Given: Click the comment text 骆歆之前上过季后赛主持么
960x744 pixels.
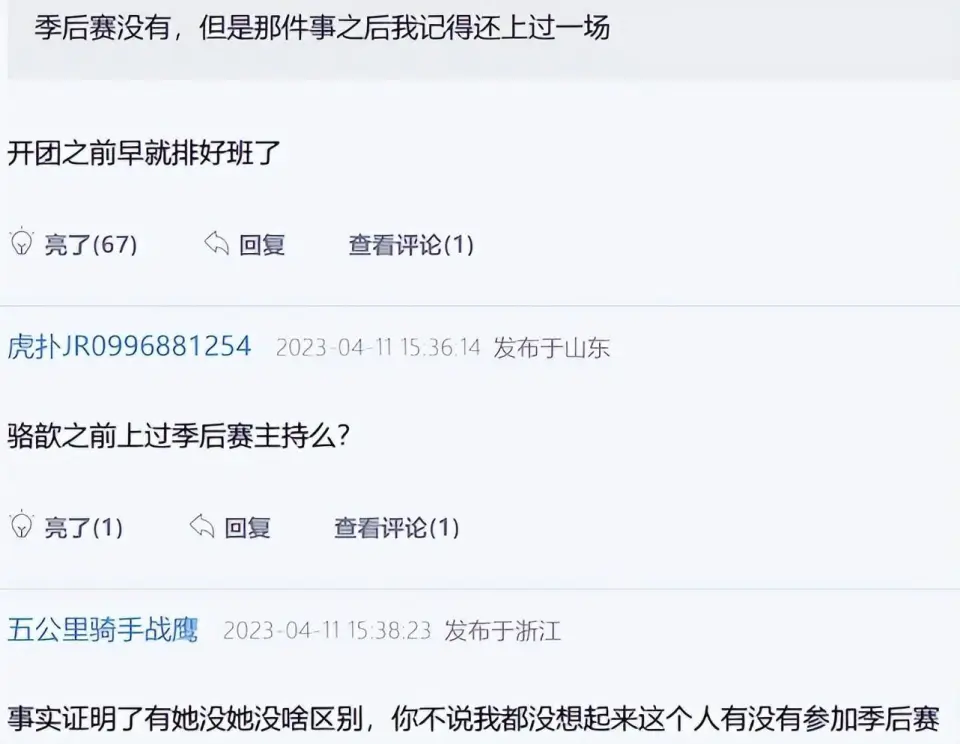Looking at the screenshot, I should pos(178,436).
